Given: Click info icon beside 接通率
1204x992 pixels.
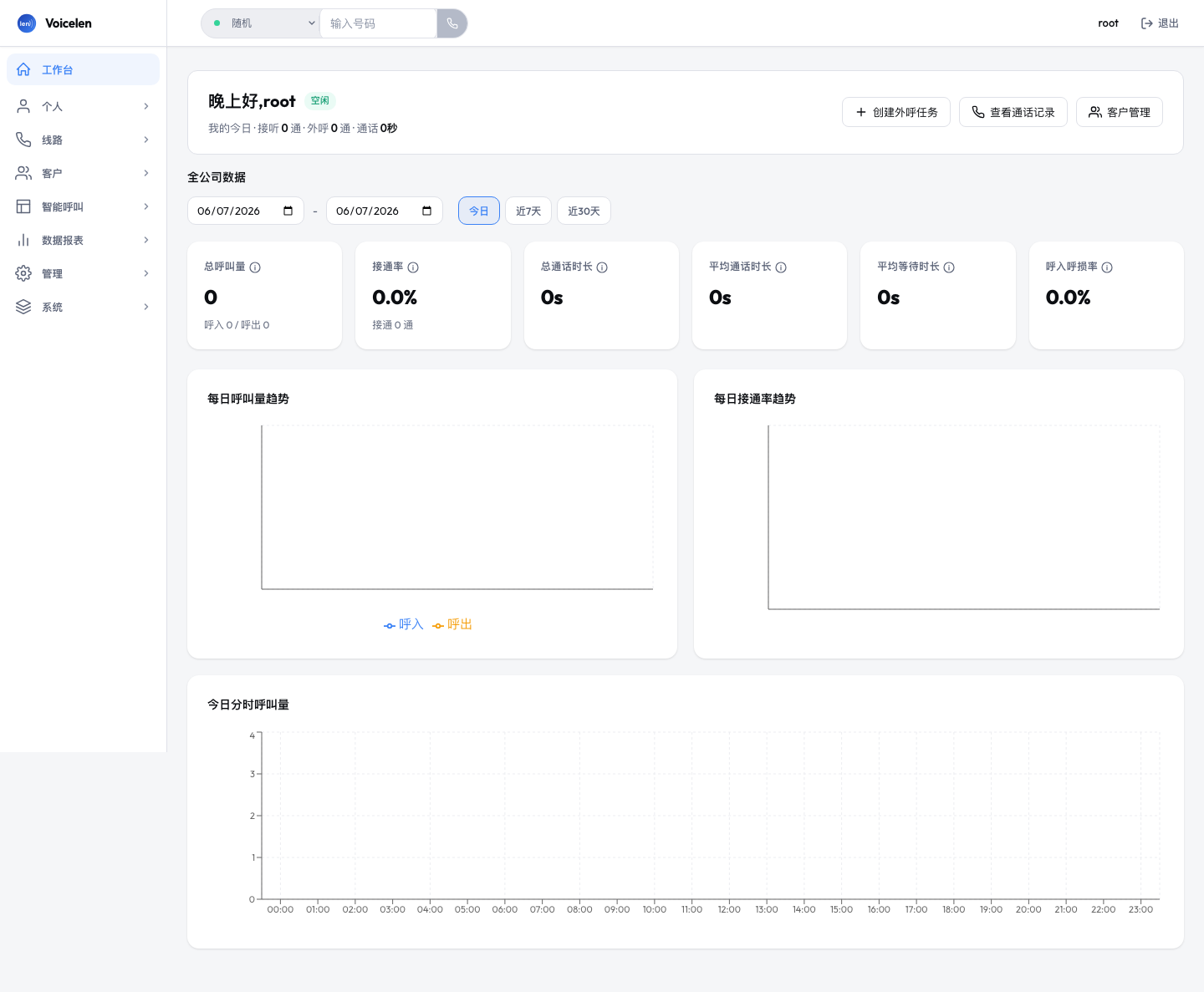Looking at the screenshot, I should click(x=413, y=267).
